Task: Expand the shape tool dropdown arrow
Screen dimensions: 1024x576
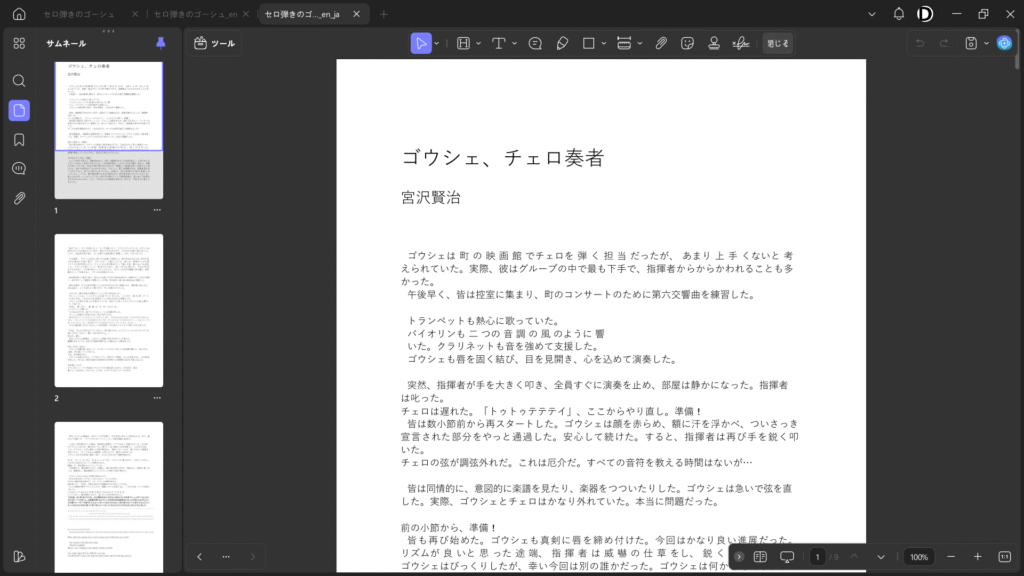Action: 605,43
